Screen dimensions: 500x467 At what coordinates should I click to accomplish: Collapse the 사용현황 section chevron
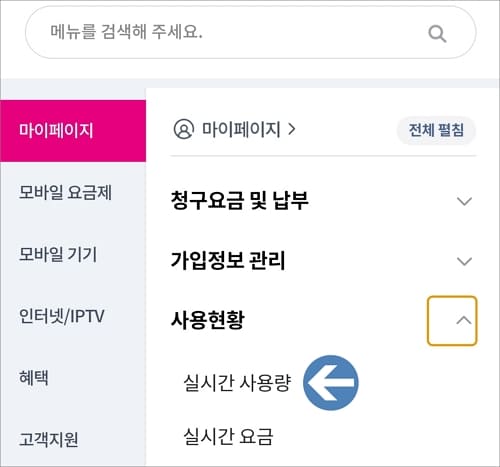click(x=452, y=321)
